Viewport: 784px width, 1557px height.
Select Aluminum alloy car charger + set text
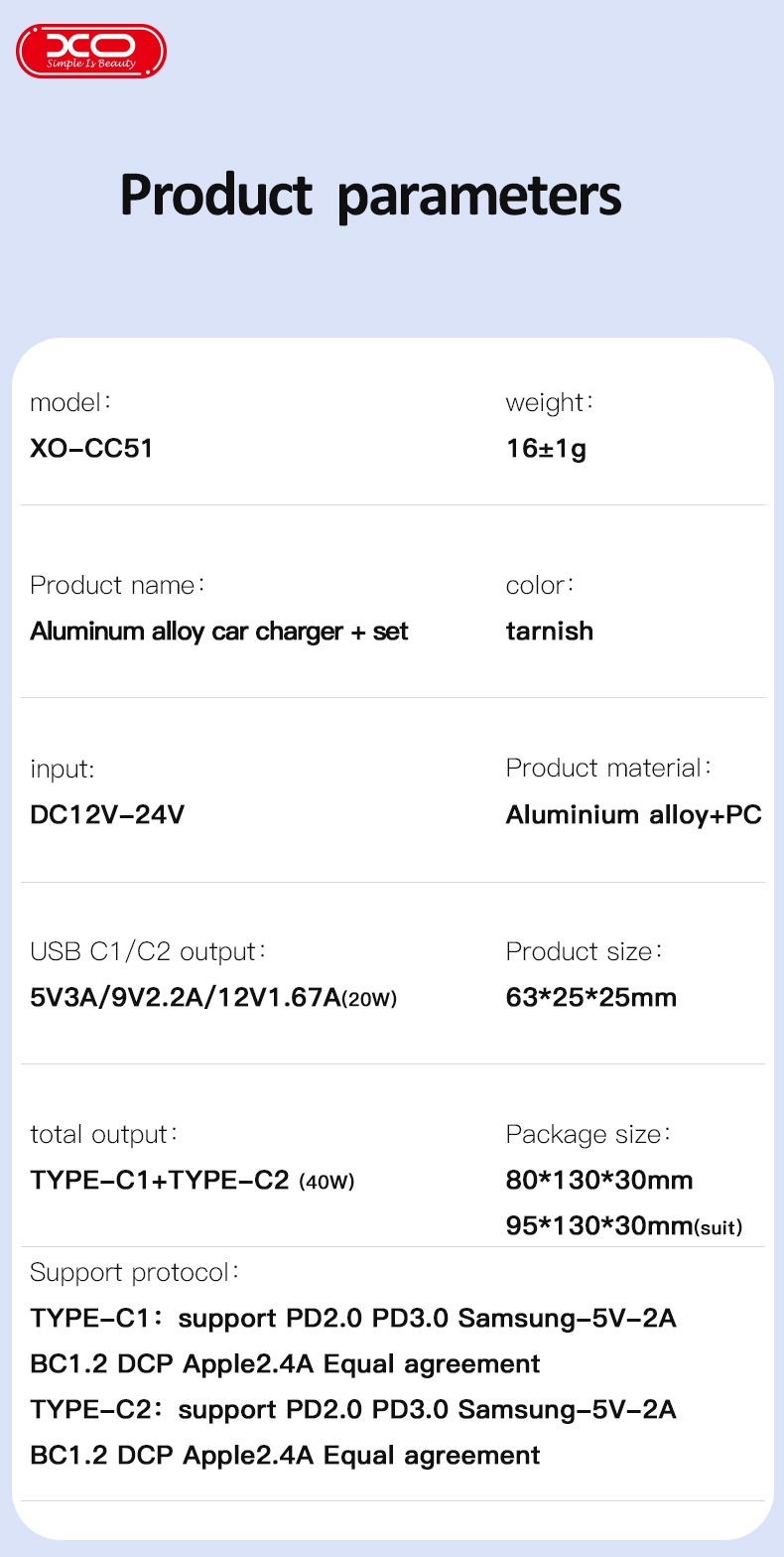point(218,632)
